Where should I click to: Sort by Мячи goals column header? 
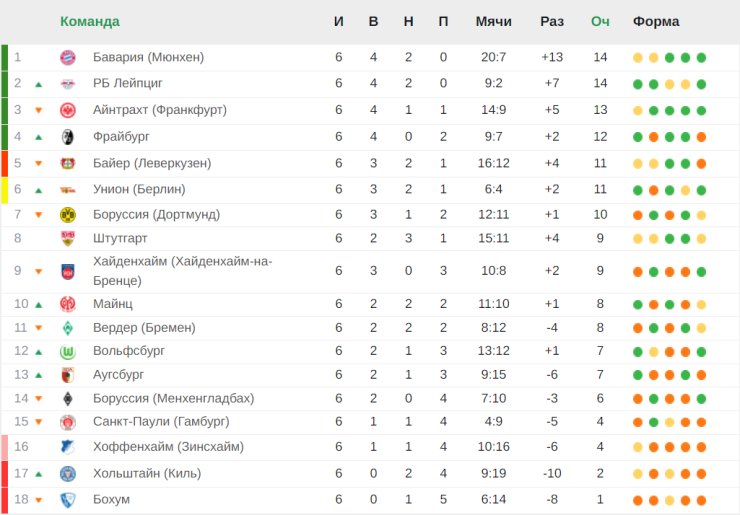(x=493, y=22)
